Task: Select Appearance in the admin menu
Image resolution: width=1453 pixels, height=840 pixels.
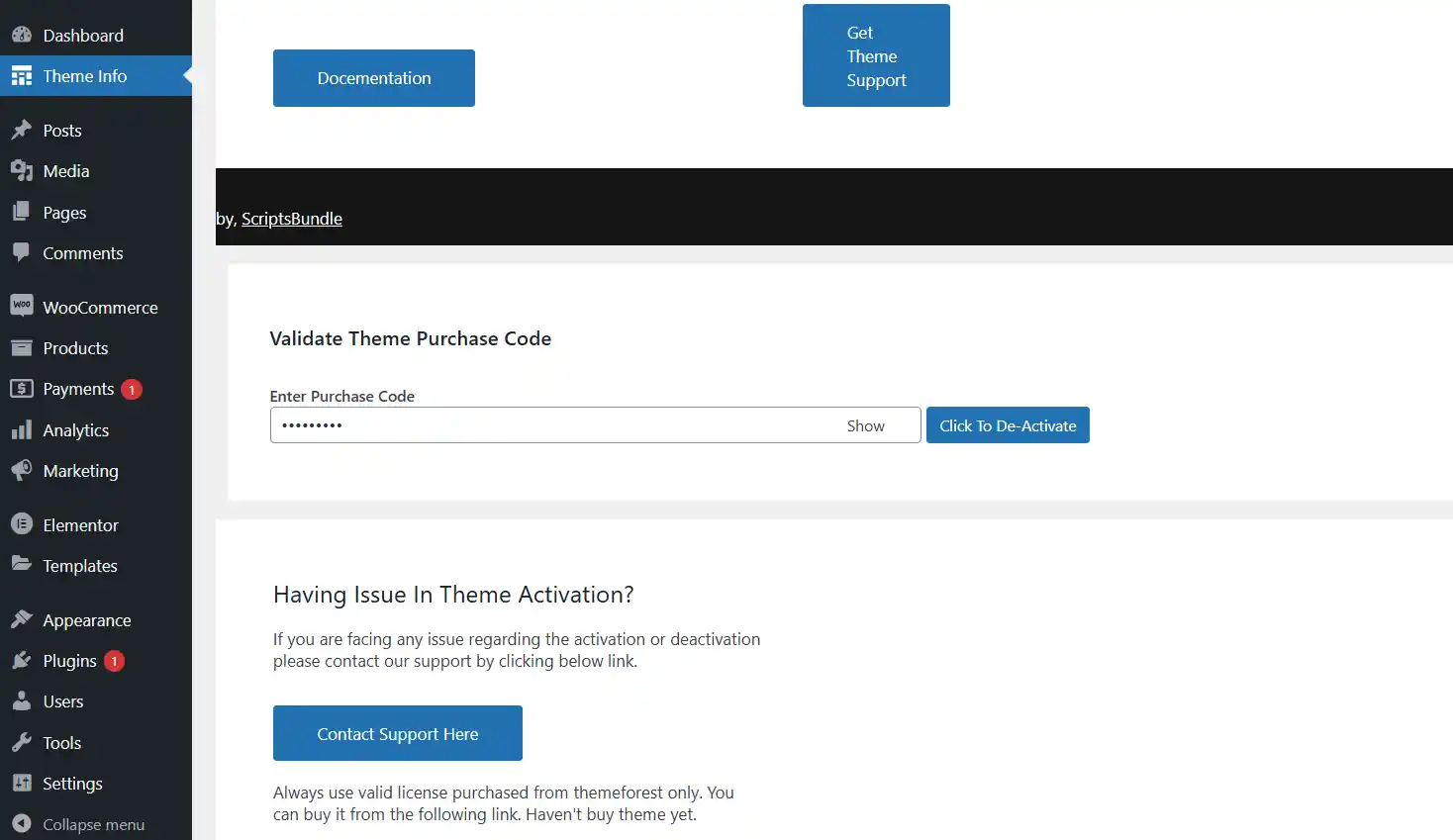Action: click(x=96, y=620)
